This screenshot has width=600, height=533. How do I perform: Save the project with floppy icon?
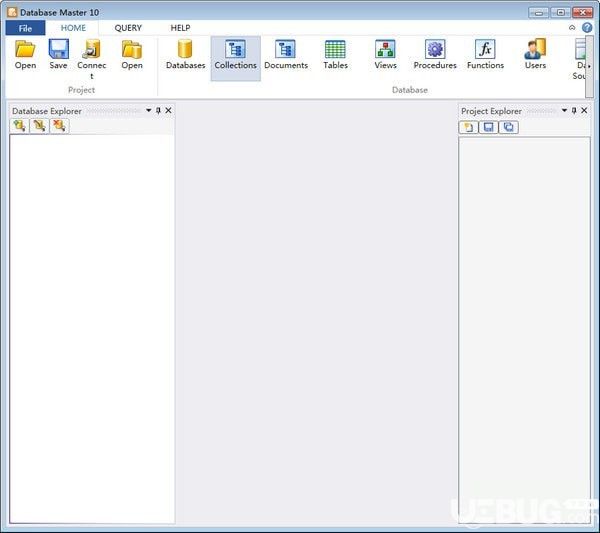click(x=58, y=55)
